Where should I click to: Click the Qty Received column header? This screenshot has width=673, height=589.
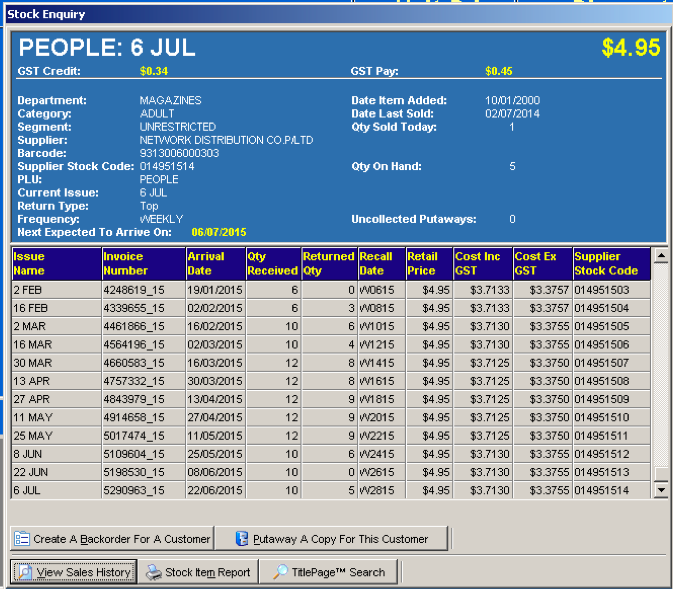[272, 263]
